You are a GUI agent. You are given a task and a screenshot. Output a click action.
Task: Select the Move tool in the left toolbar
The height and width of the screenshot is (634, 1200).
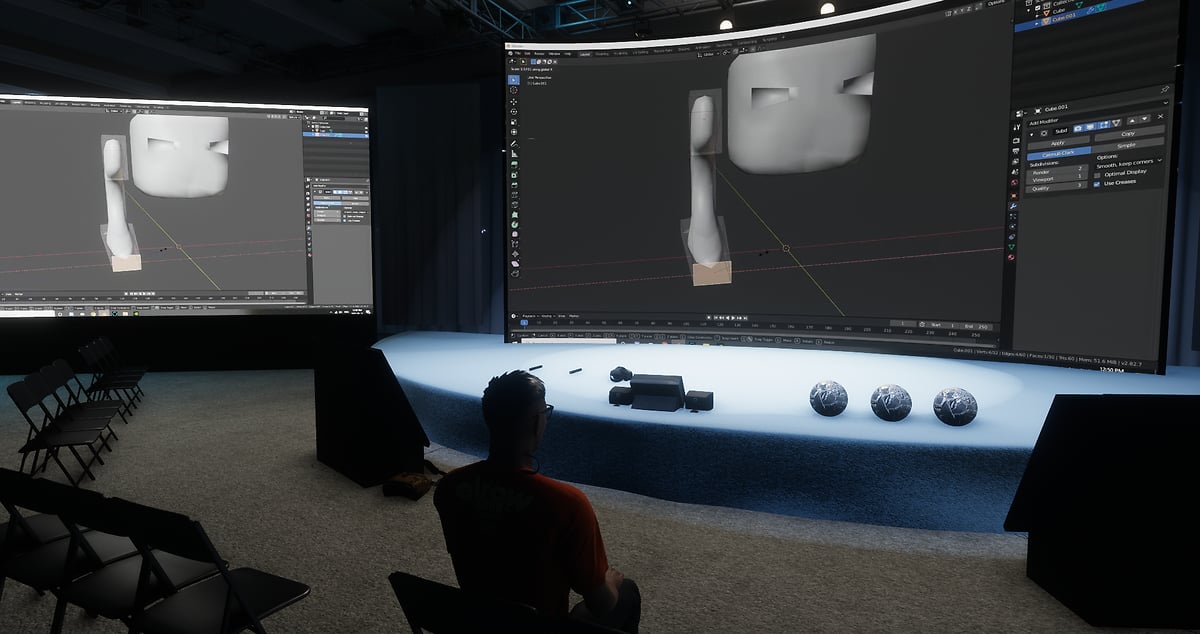coord(514,104)
